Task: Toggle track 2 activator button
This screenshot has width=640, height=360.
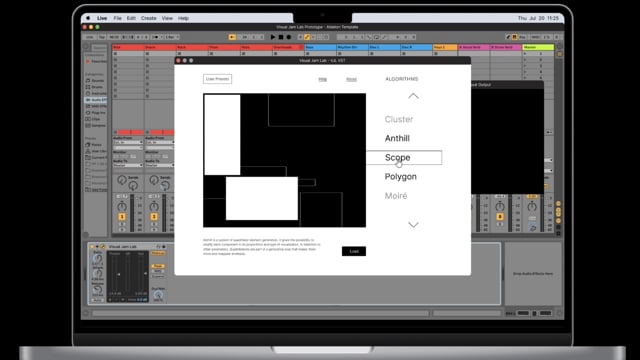Action: [x=154, y=217]
